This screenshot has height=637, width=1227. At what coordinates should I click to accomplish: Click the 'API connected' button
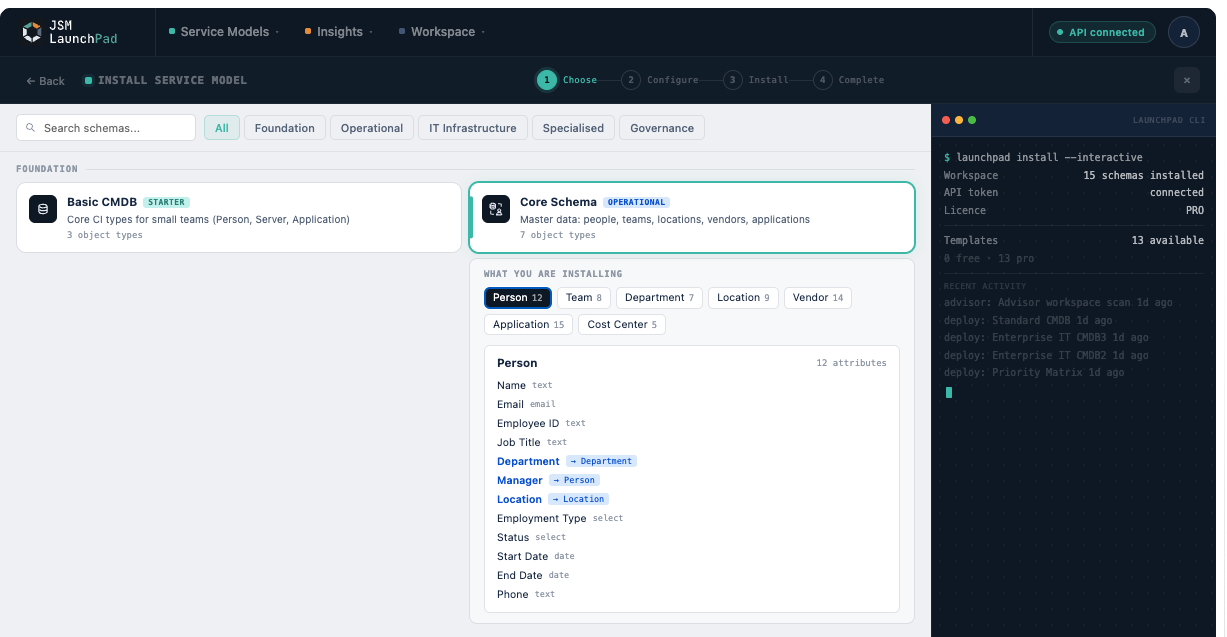pyautogui.click(x=1102, y=31)
